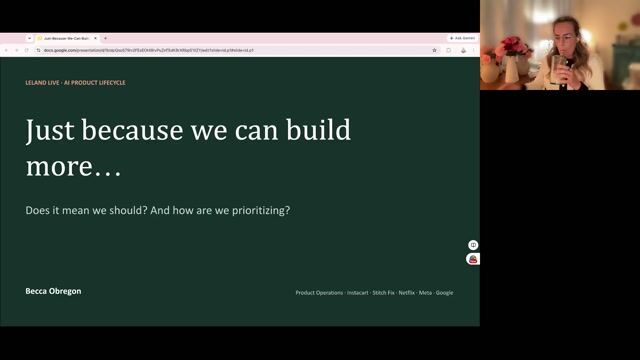This screenshot has width=640, height=360.
Task: Select the "Just Because We Can Build" browser tab
Action: click(x=67, y=38)
